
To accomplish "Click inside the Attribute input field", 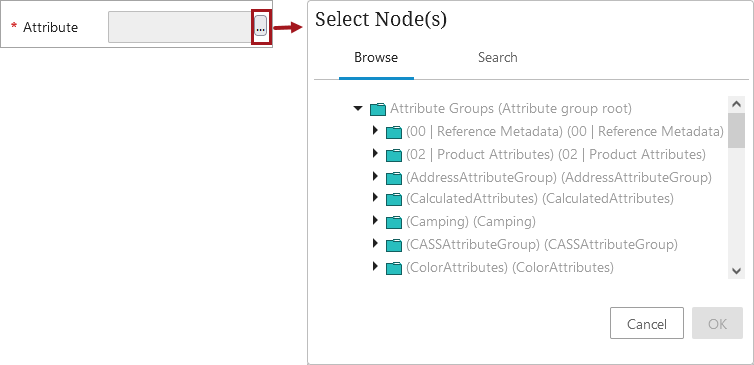I will [180, 27].
